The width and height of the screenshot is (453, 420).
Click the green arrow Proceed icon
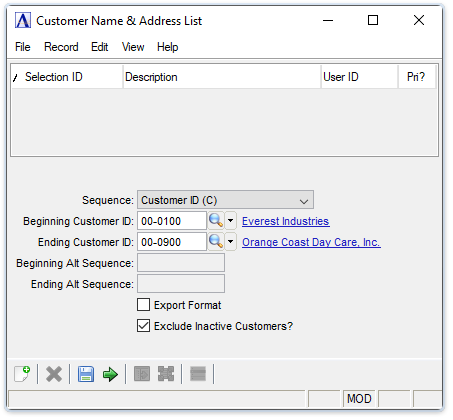click(110, 374)
